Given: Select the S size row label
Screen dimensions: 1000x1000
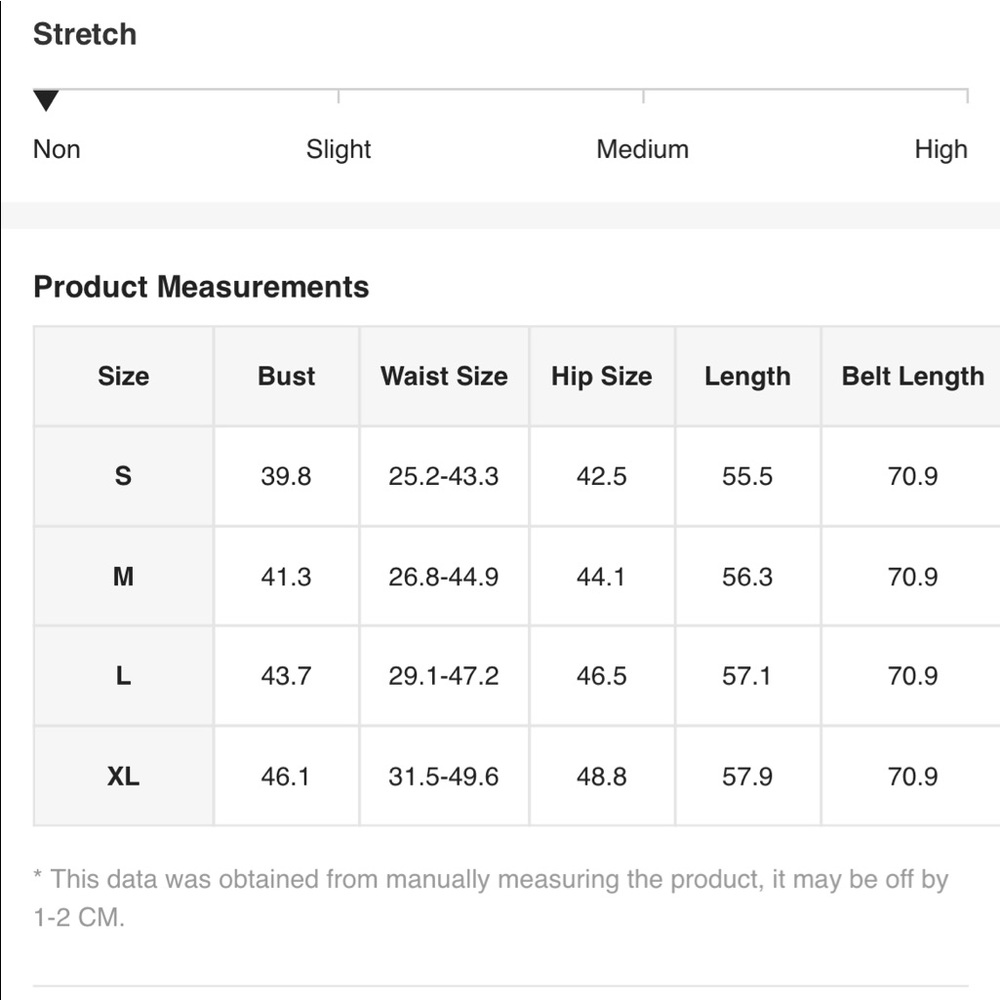Looking at the screenshot, I should (x=123, y=476).
